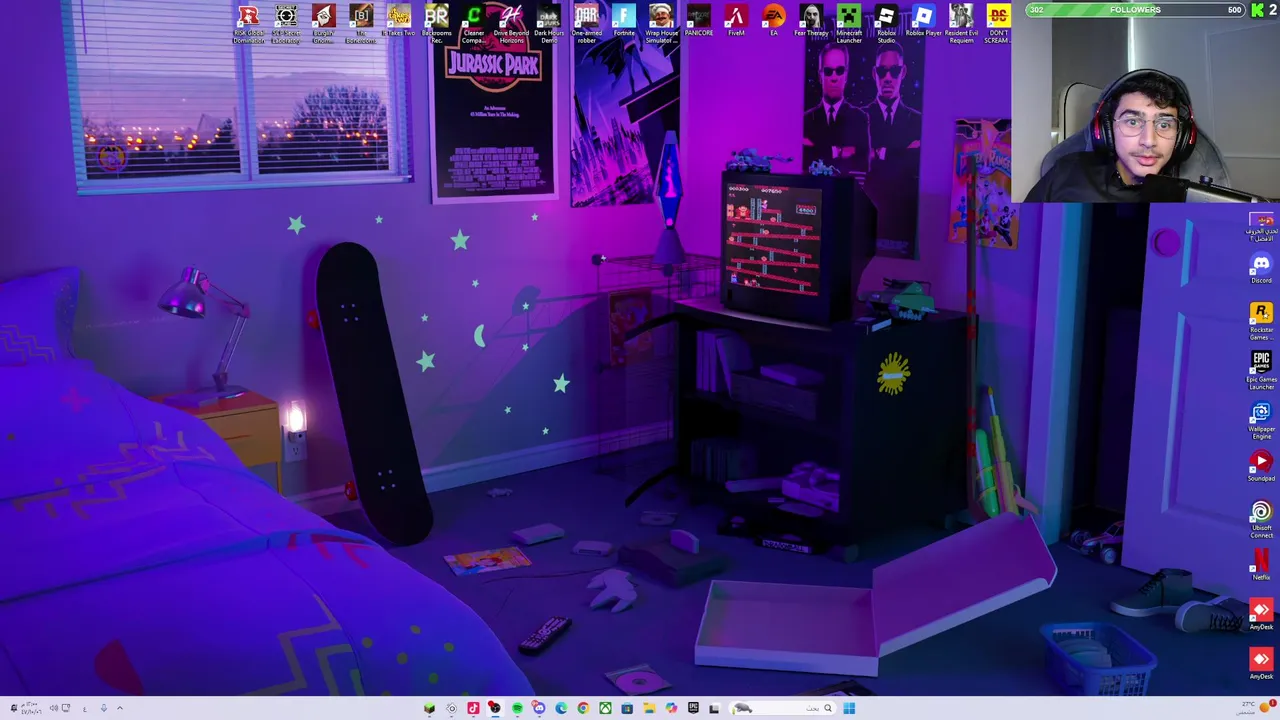Open Roblox Player desktop shortcut

pos(924,21)
